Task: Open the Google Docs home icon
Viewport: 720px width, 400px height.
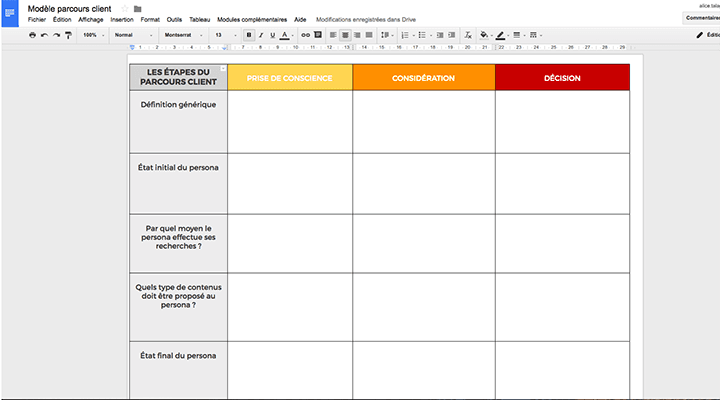Action: (x=11, y=13)
